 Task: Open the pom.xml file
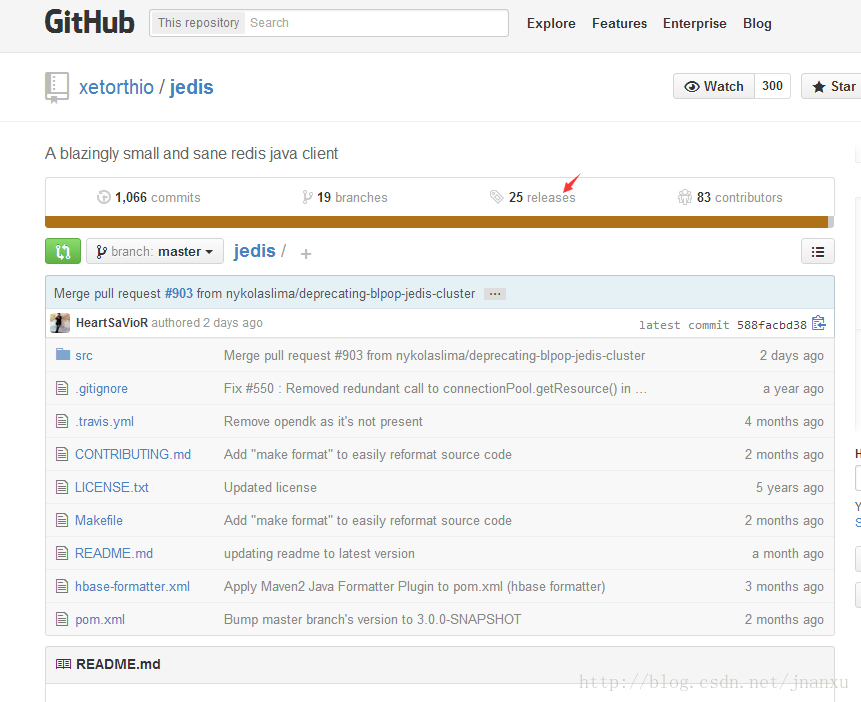[100, 619]
